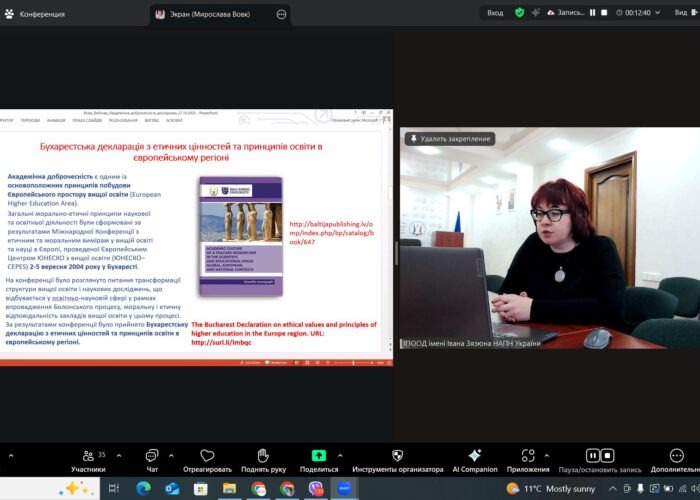
Task: Stop recording using the top bar stop button
Action: pyautogui.click(x=606, y=13)
